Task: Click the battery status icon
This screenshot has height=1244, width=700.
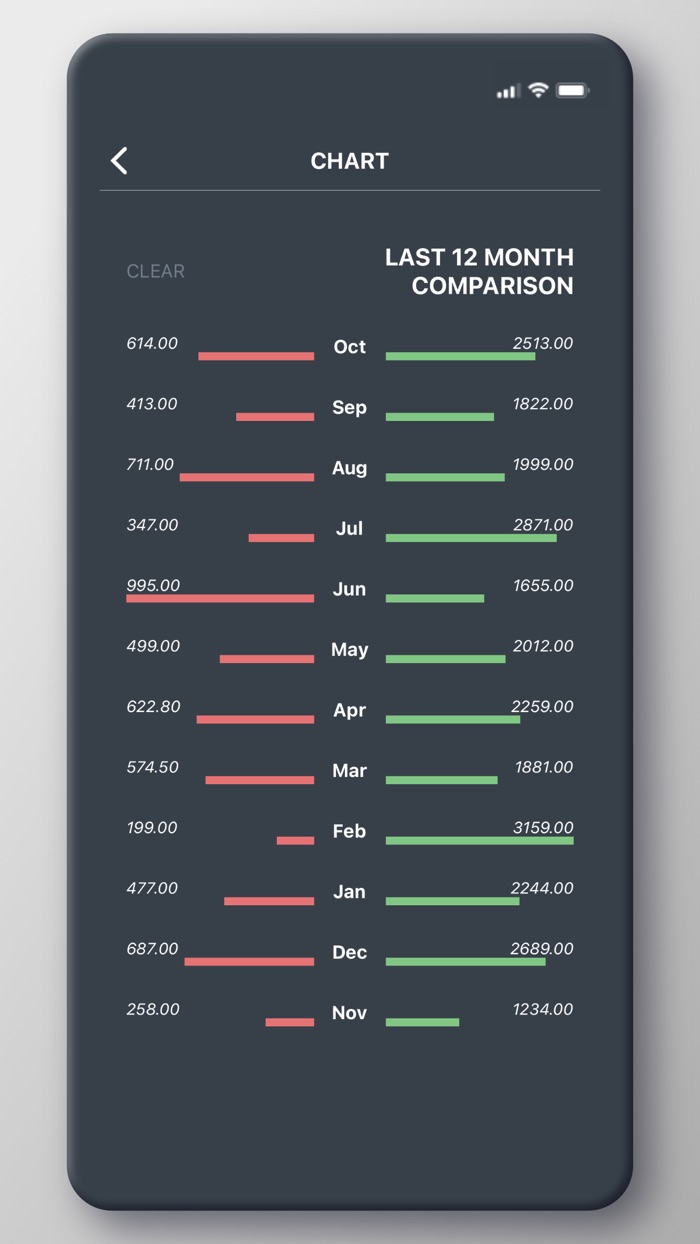Action: (x=572, y=91)
